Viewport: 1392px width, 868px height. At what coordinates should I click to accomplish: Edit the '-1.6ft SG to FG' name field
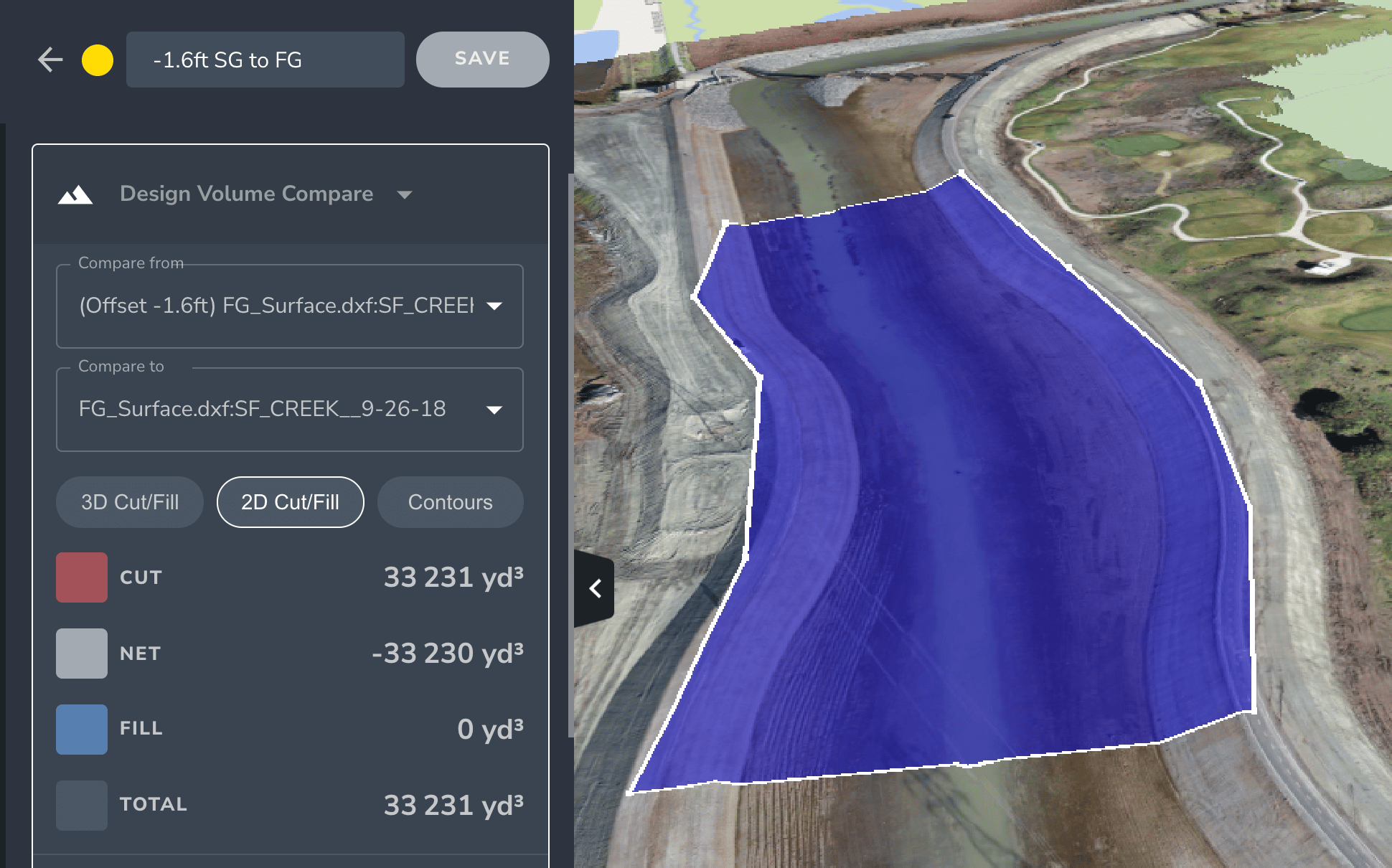pos(265,60)
